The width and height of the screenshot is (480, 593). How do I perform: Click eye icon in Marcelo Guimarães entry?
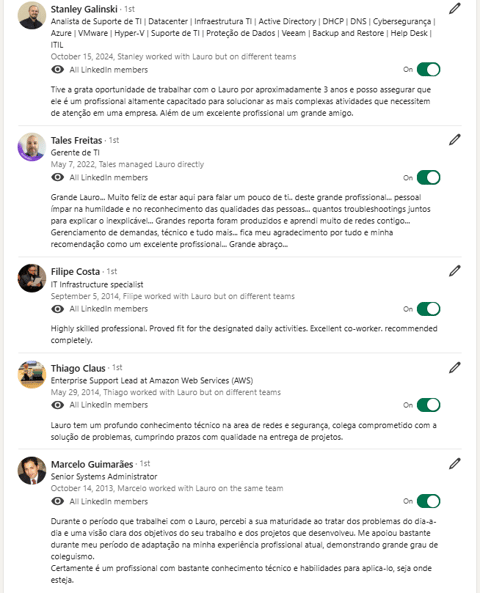(57, 501)
